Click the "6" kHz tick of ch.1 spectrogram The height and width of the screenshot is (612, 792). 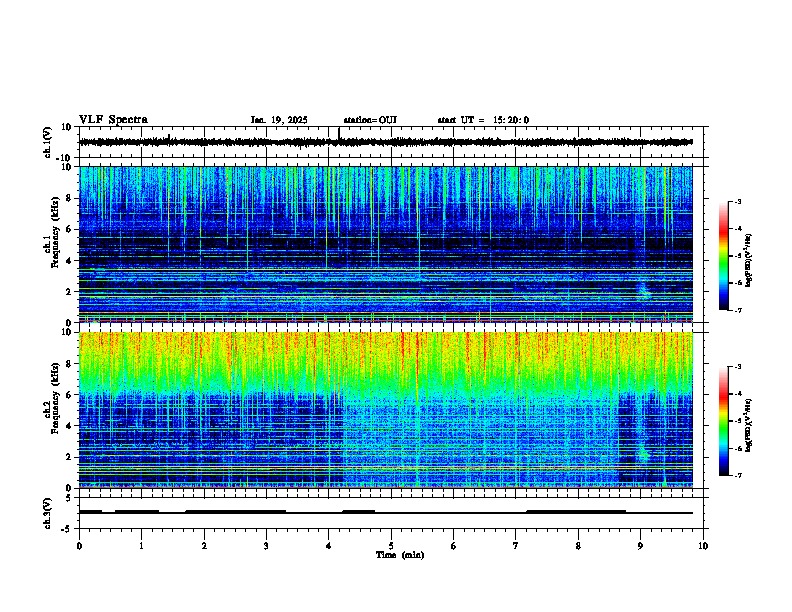pos(69,229)
